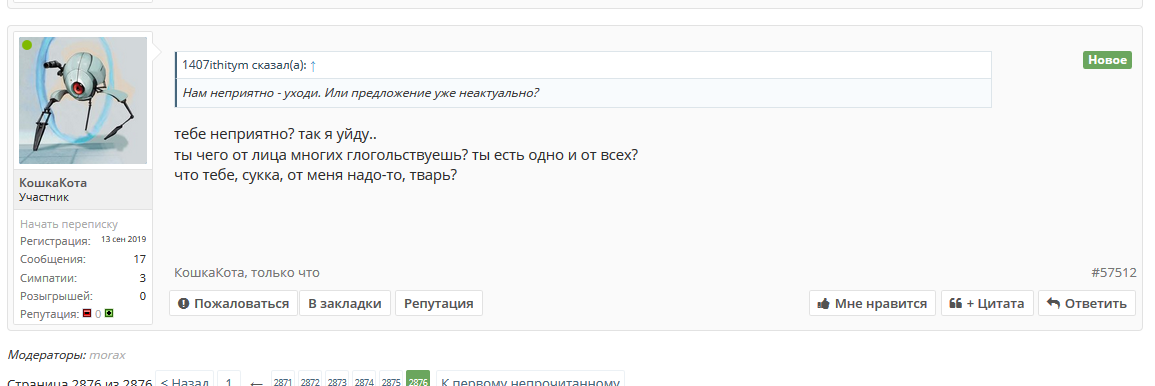Click the up-arrow icon after the quote author
The width and height of the screenshot is (1155, 386).
[x=313, y=66]
